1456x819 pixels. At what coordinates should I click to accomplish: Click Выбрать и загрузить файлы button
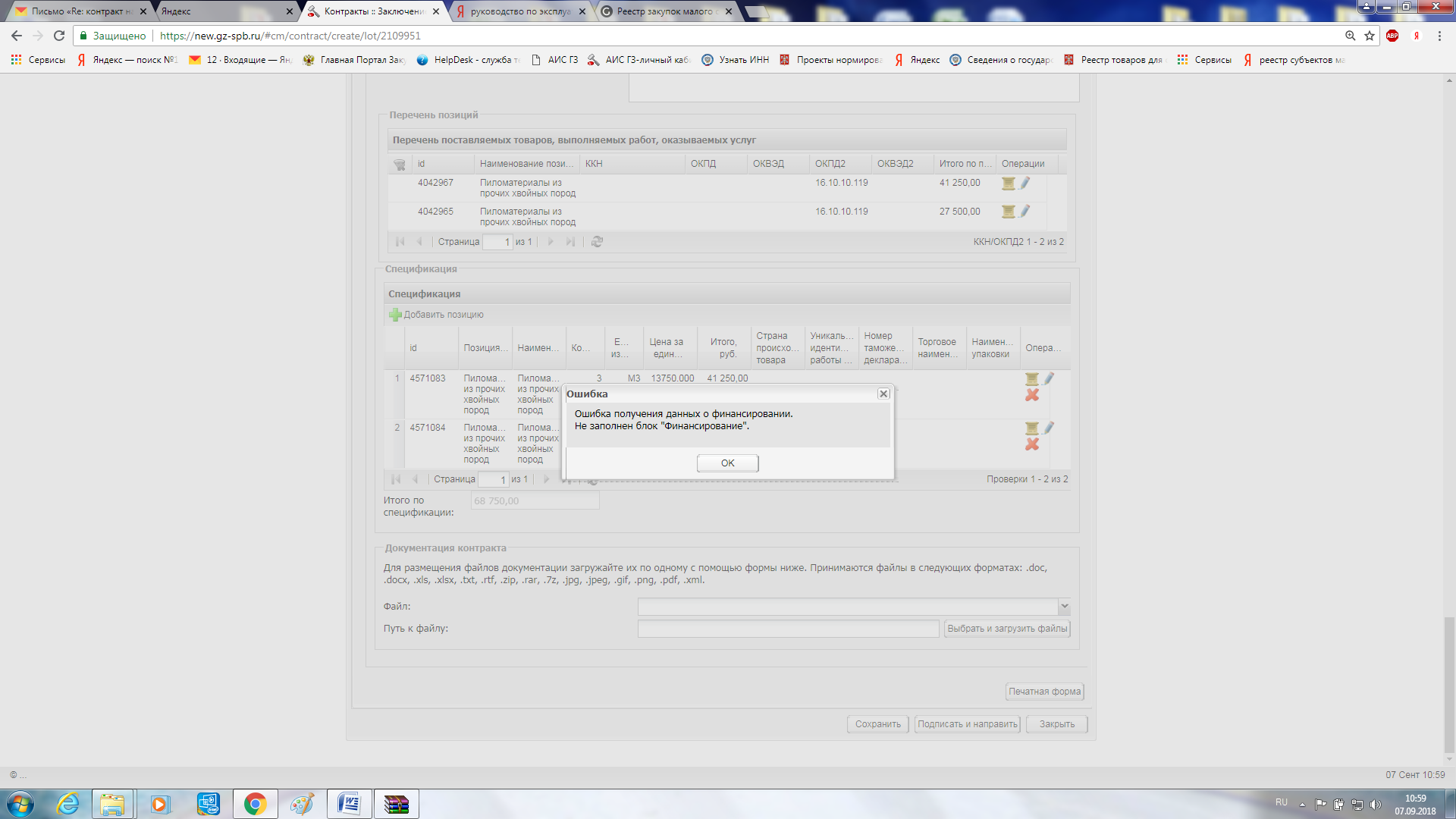(1006, 629)
